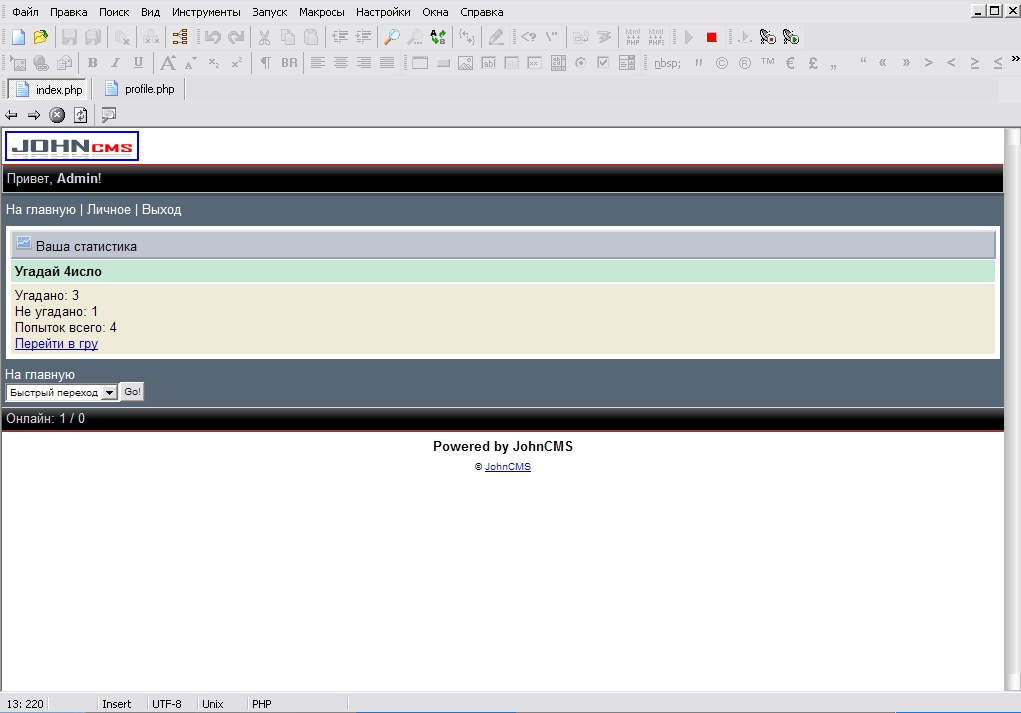Click the Онлайн: 1 / 0 counter
1021x713 pixels.
pyautogui.click(x=46, y=419)
